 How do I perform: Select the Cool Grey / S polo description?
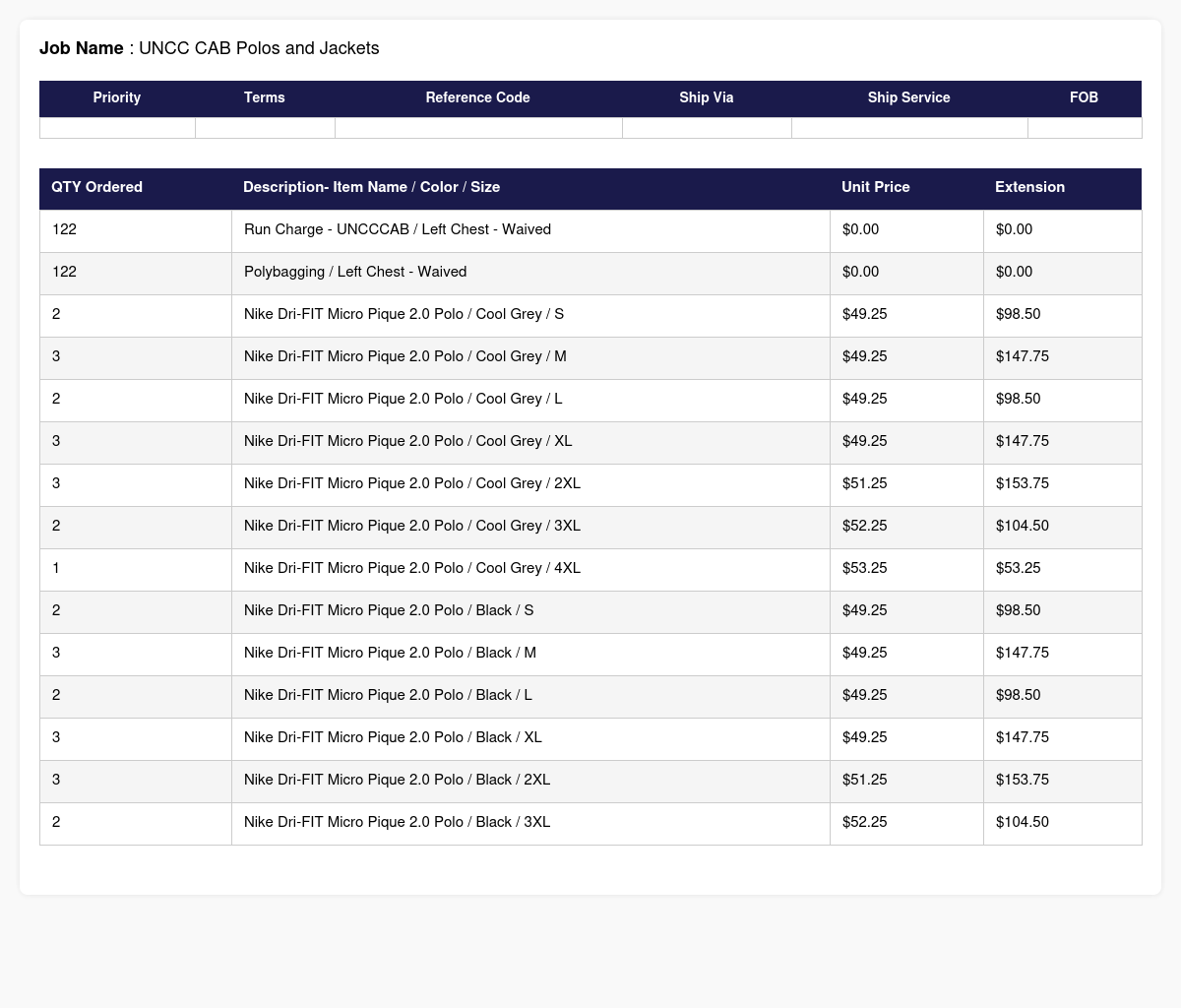tap(404, 314)
